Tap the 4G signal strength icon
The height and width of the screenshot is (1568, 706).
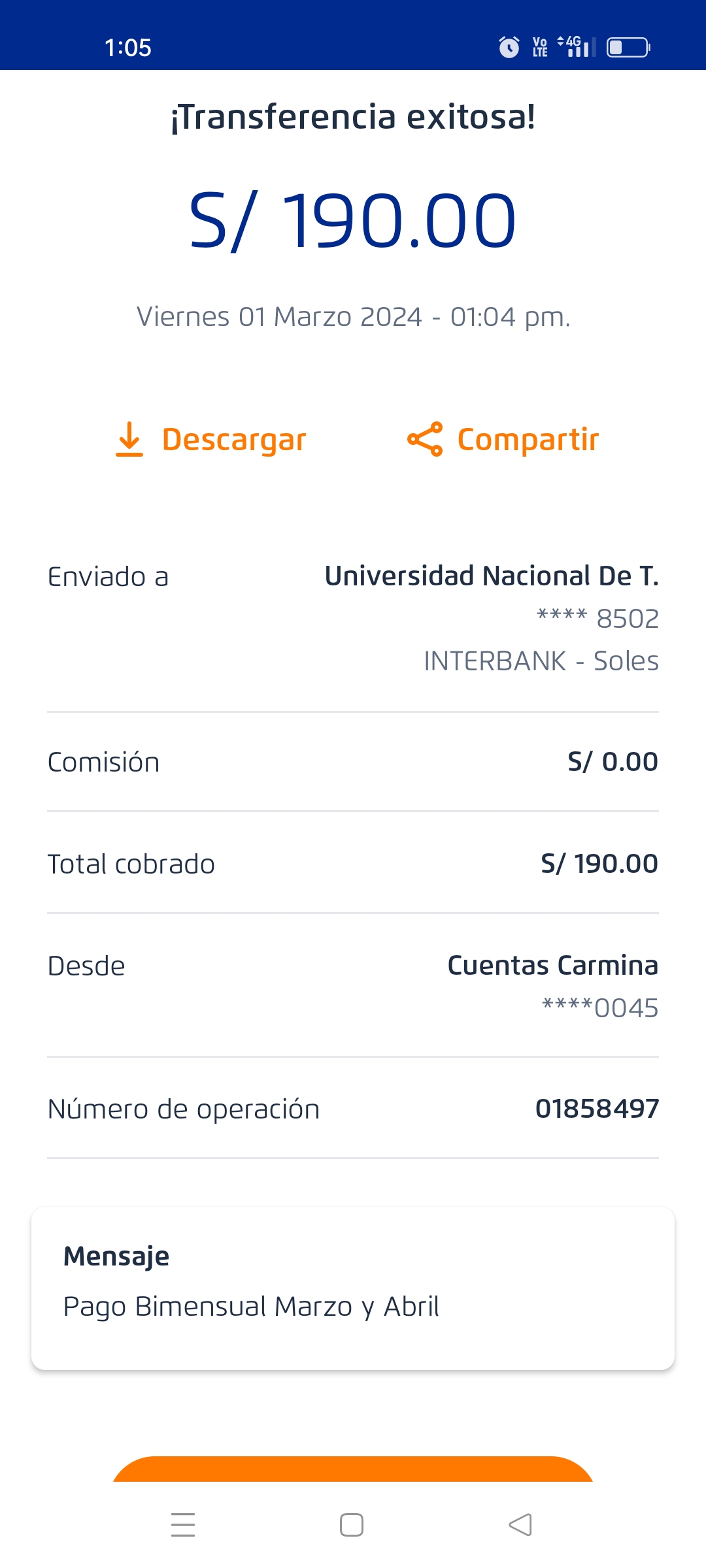click(x=577, y=46)
